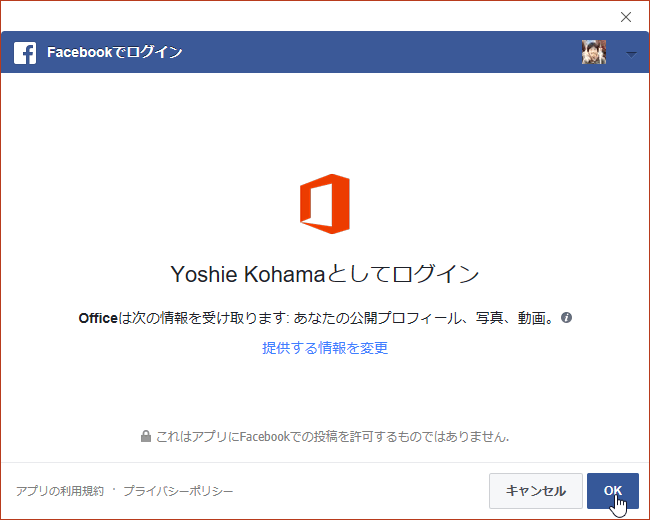Confirm login with the OK button

tap(613, 491)
